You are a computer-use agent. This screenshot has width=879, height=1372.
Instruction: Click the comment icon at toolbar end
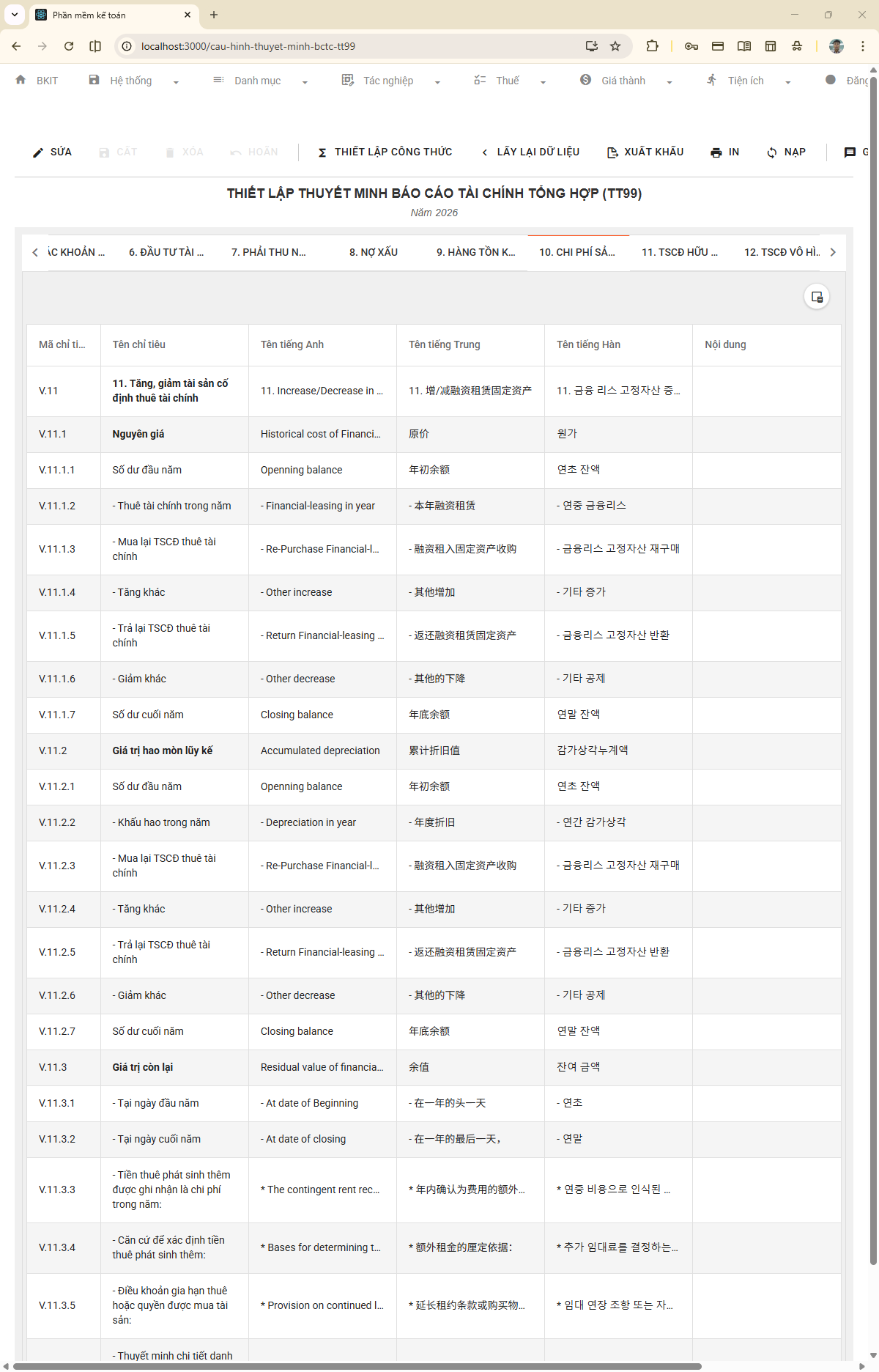[x=850, y=152]
